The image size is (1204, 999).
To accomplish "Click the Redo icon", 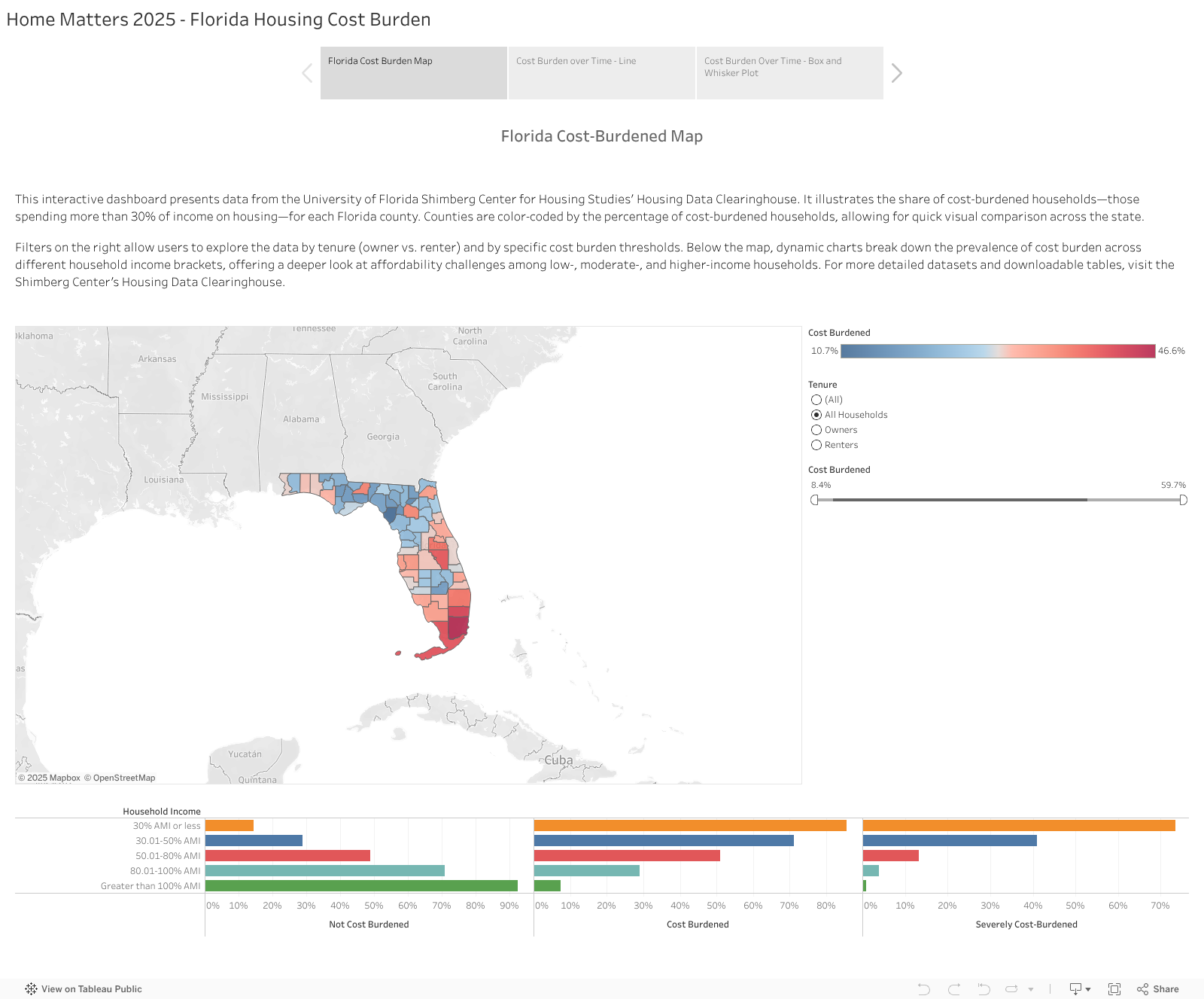I will coord(953,988).
